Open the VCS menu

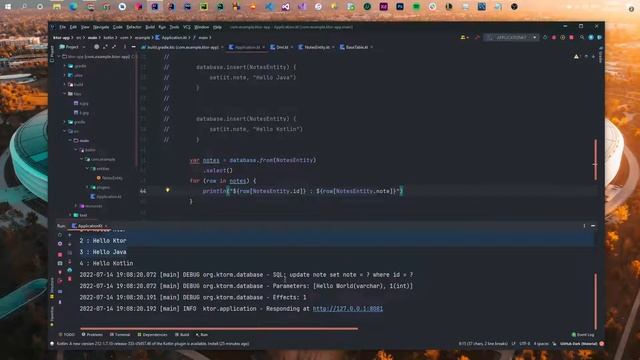pos(187,27)
